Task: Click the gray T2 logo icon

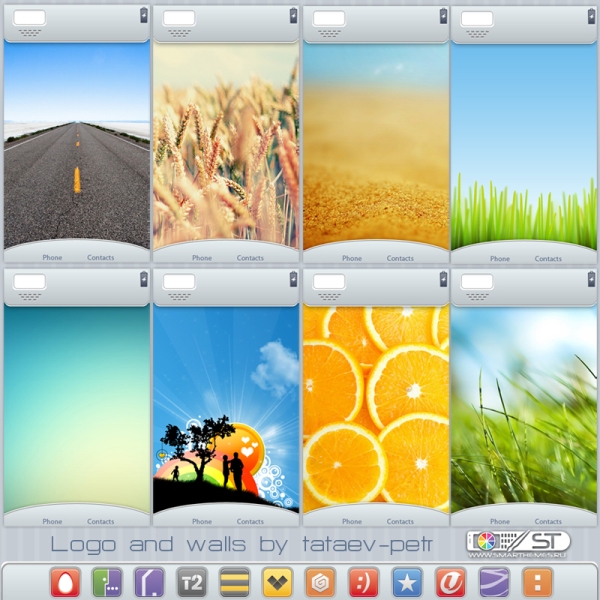Action: [x=191, y=581]
